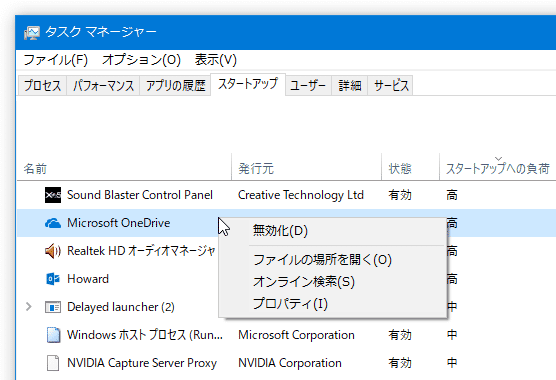Choose ファイルの場所を開く(O) in context menu
This screenshot has height=380, width=556.
click(x=332, y=260)
